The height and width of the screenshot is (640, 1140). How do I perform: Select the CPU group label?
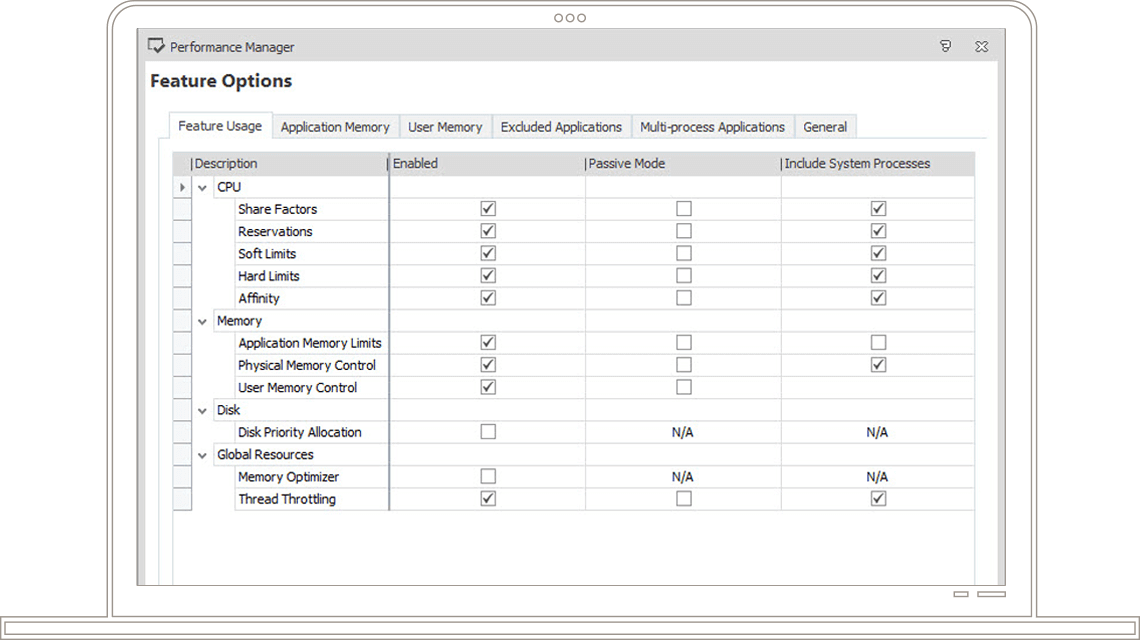click(228, 187)
